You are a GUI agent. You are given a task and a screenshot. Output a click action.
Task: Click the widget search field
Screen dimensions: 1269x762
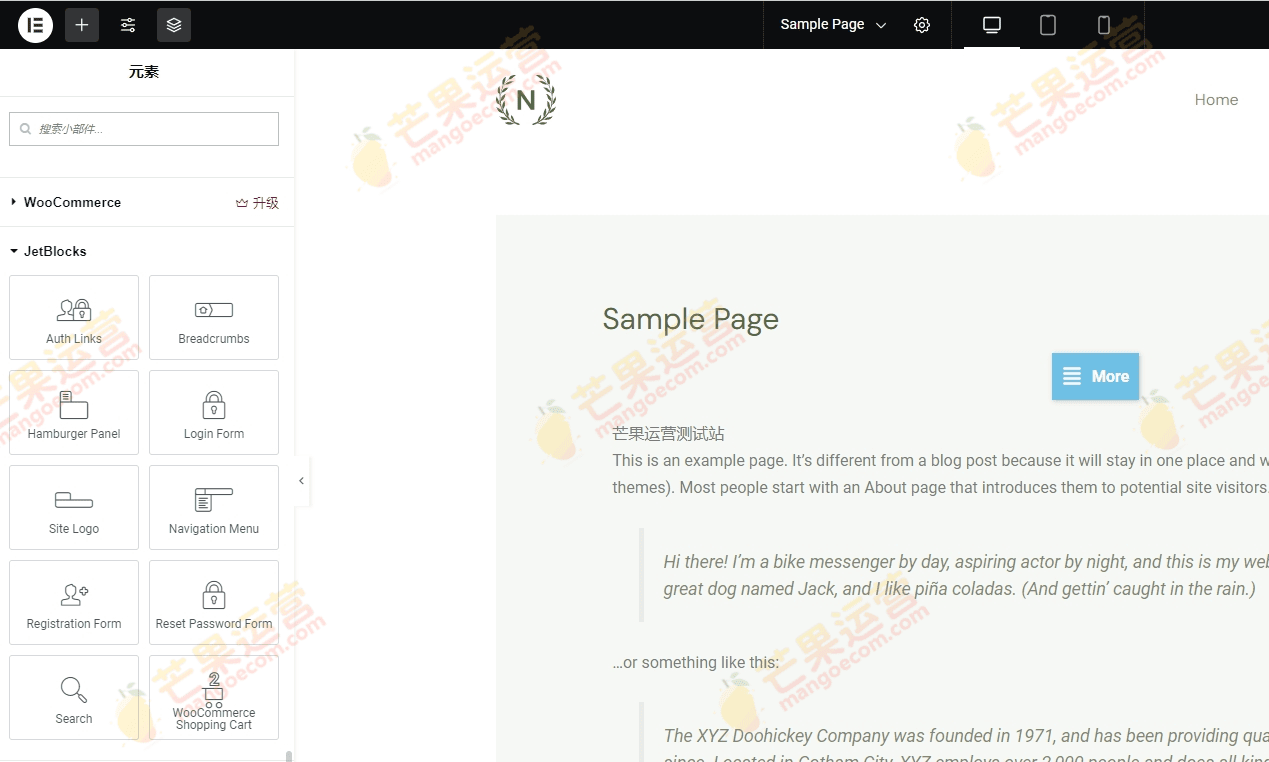(144, 129)
